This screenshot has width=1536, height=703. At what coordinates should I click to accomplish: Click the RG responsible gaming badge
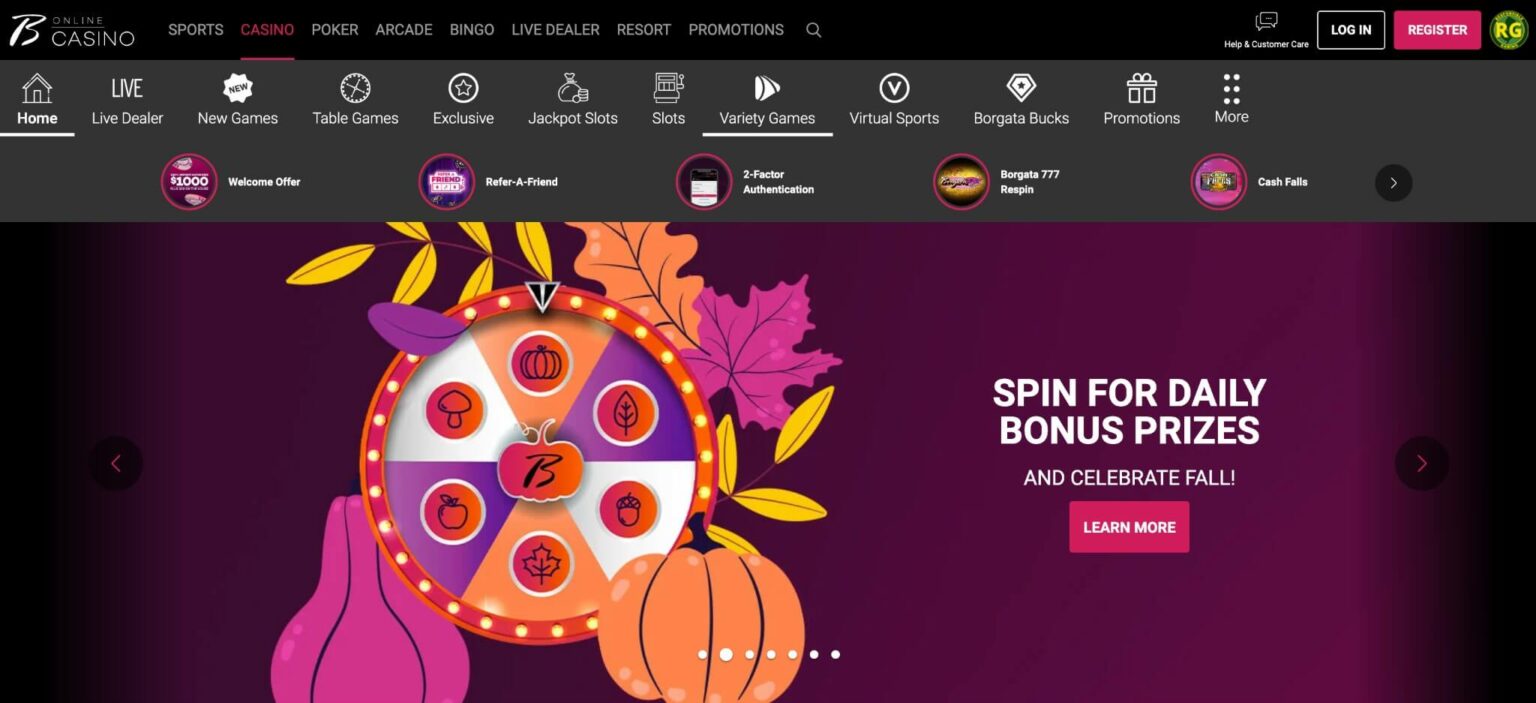[x=1508, y=30]
